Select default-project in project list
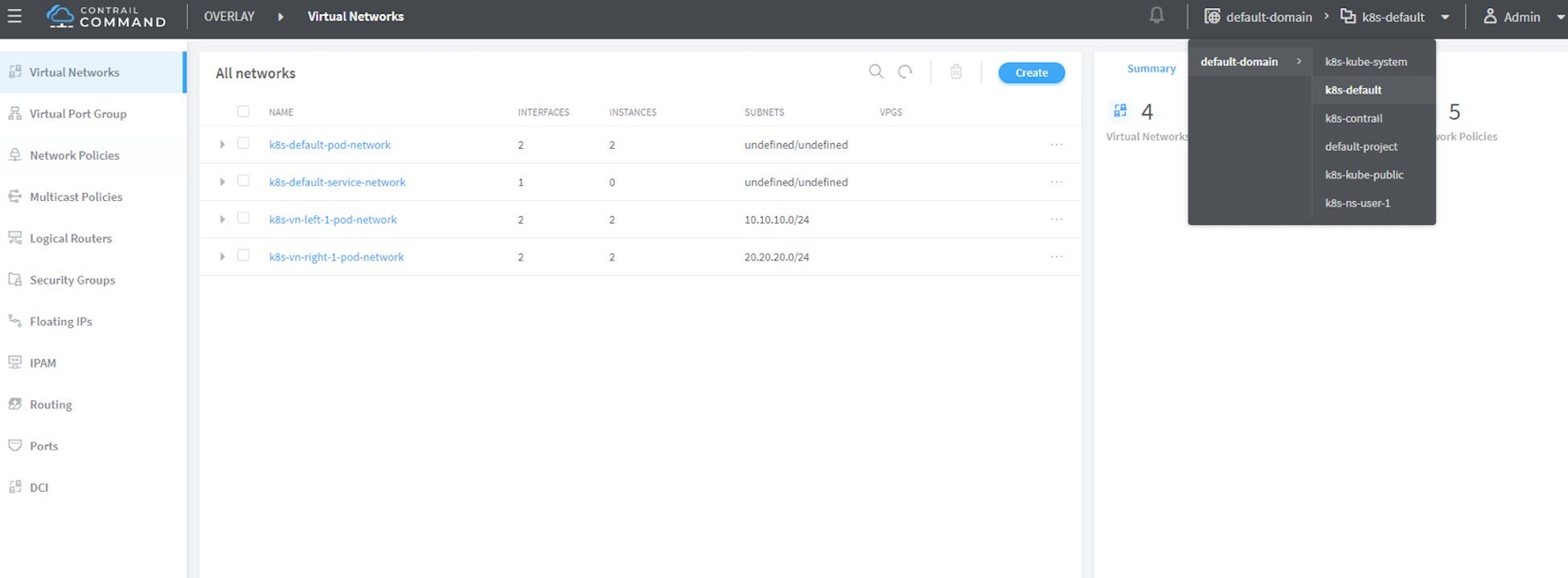 (1361, 146)
